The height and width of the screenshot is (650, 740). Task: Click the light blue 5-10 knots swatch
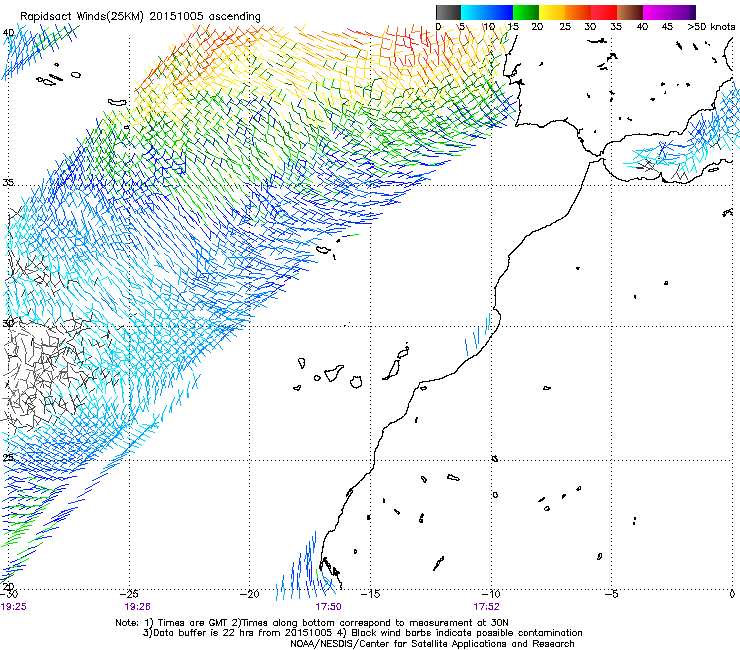click(x=474, y=12)
